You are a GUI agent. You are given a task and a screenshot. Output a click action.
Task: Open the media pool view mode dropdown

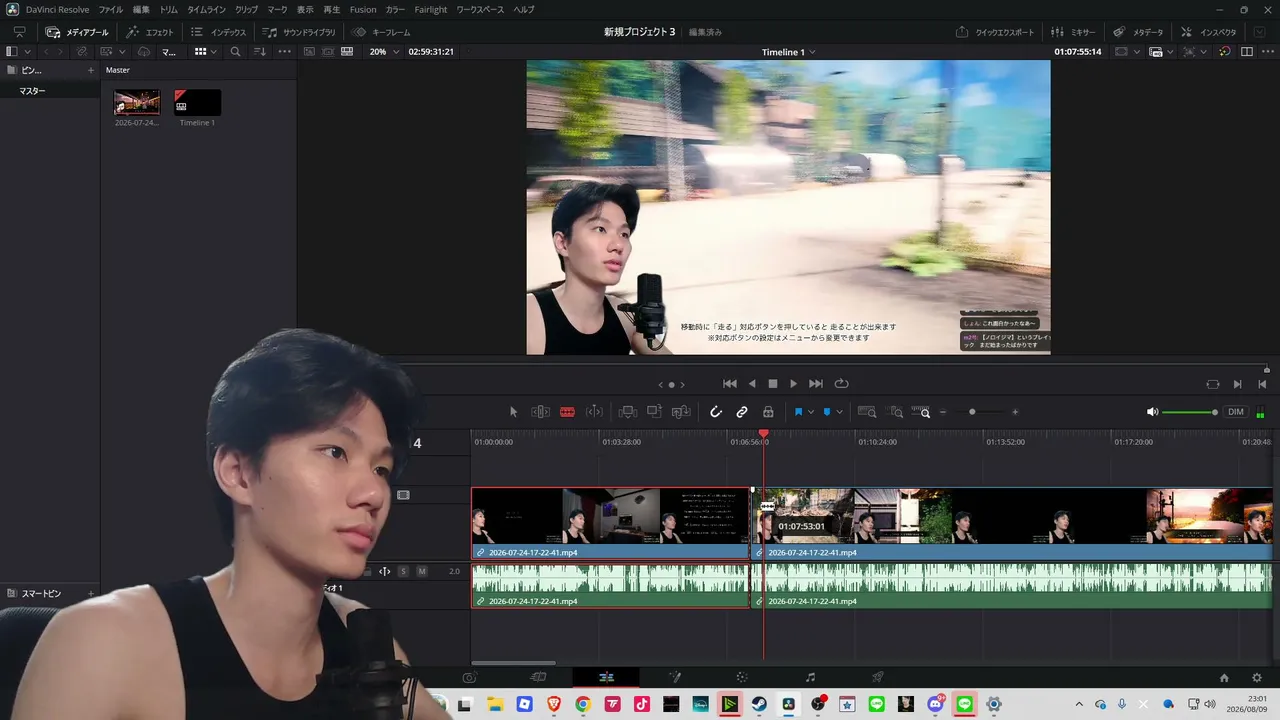click(205, 52)
